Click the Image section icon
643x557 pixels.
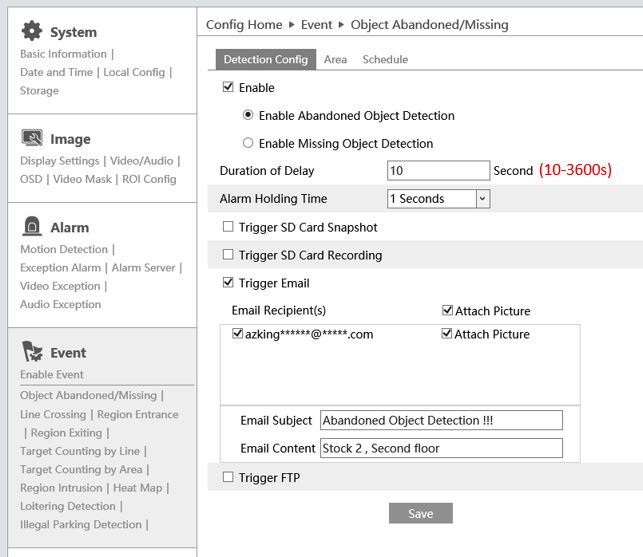pos(32,138)
